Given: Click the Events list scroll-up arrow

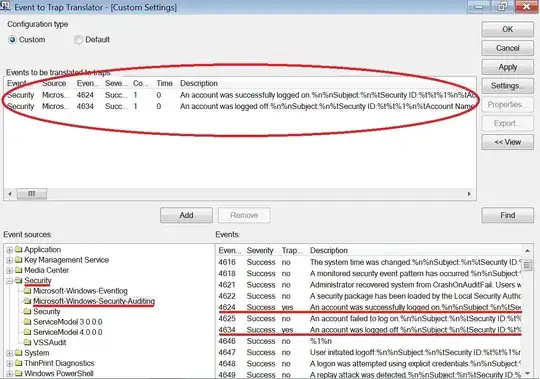Looking at the screenshot, I should (527, 251).
